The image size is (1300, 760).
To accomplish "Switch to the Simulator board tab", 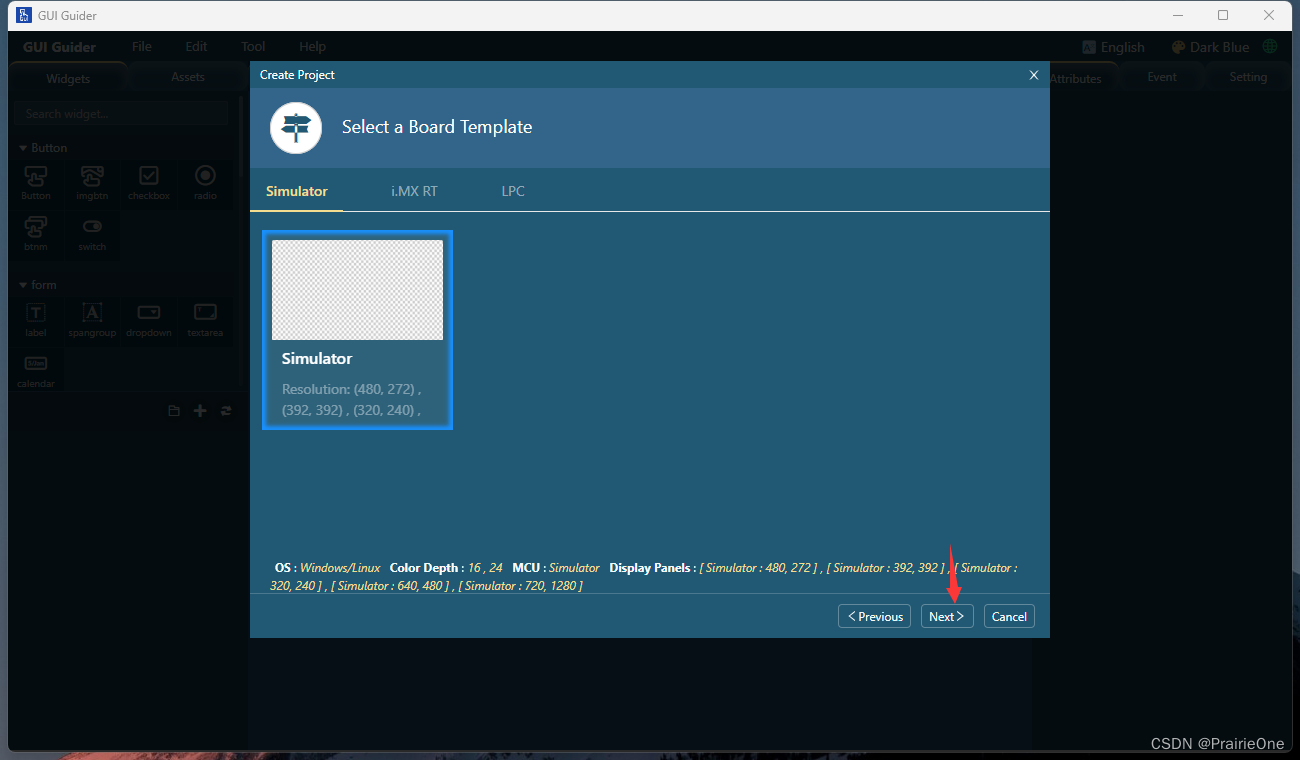I will (x=297, y=191).
